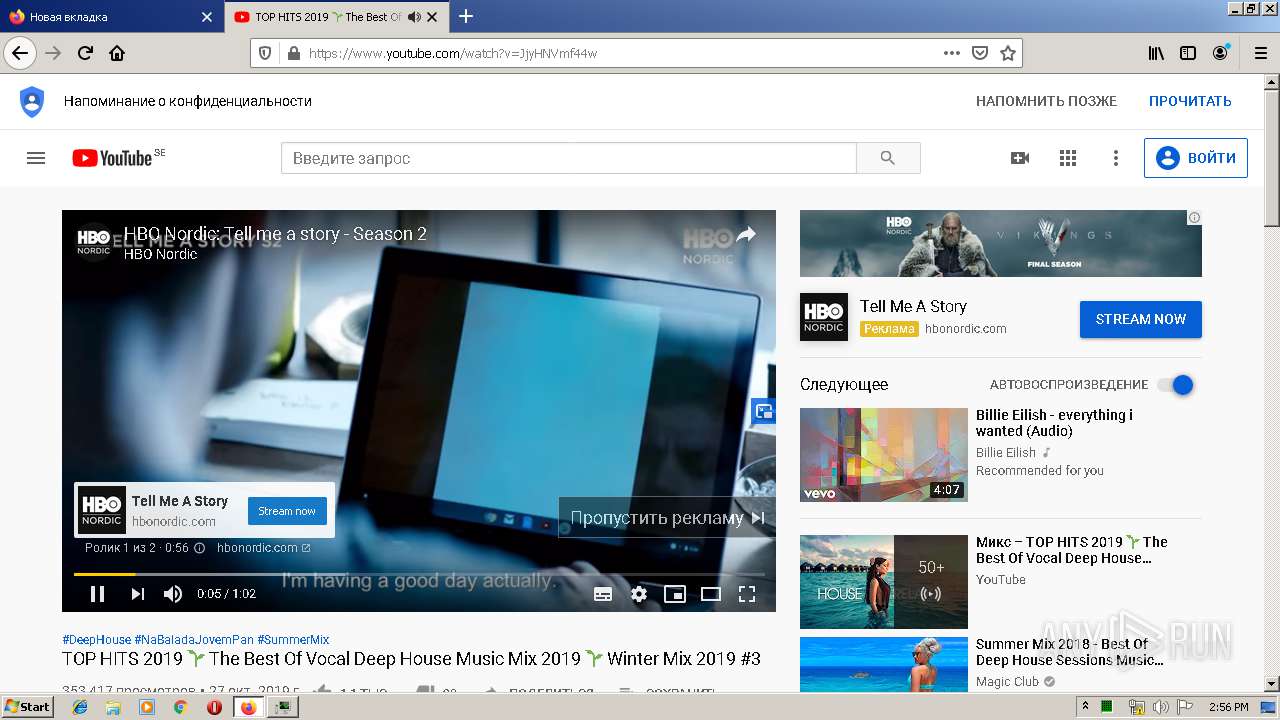1280x720 pixels.
Task: Open the ad info icon next to Ролик 1 из 2
Action: pos(199,548)
